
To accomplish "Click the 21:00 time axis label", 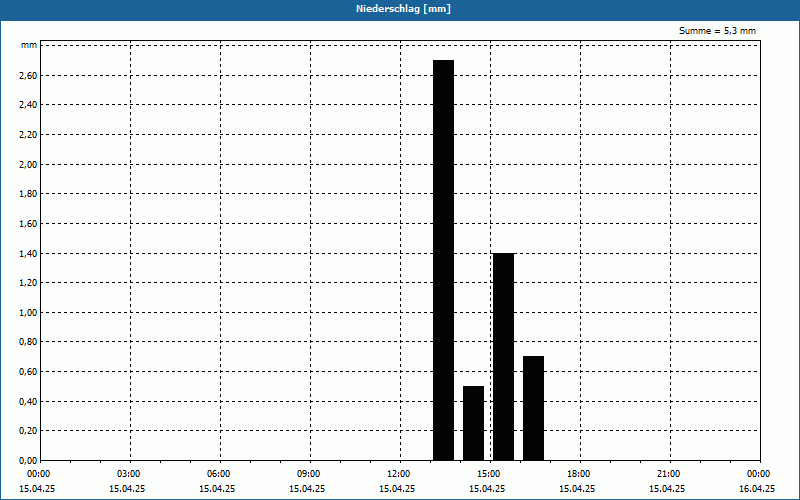I will (668, 474).
